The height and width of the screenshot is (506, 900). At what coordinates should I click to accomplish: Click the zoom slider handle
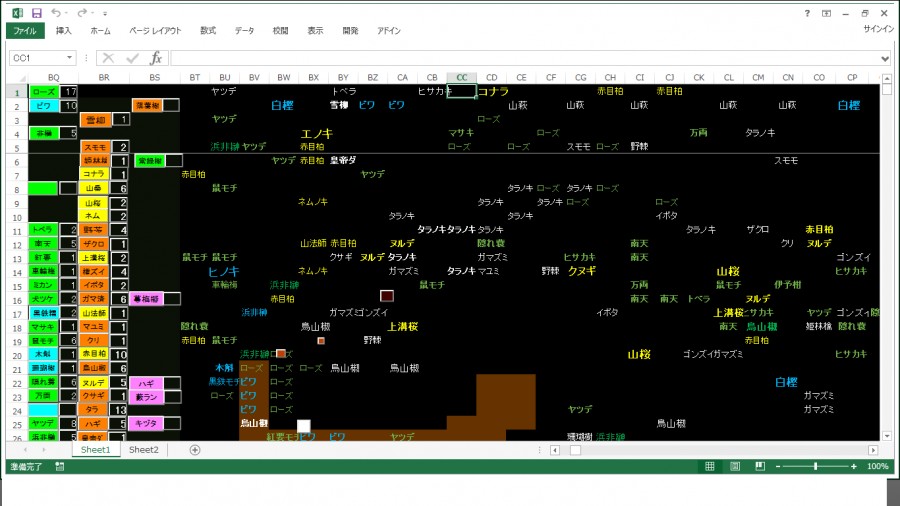coord(816,466)
